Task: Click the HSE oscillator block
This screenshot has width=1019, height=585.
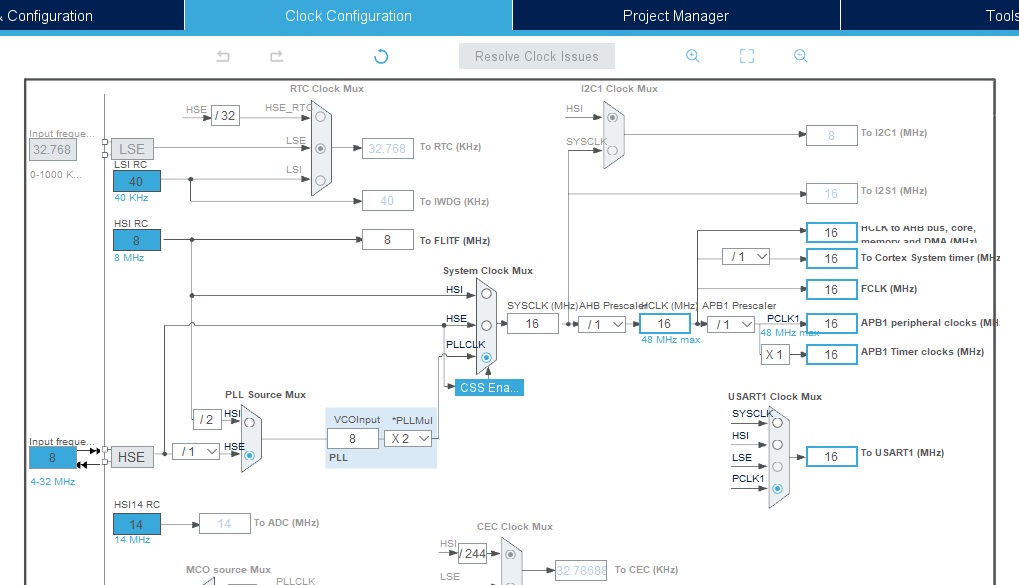Action: 131,457
